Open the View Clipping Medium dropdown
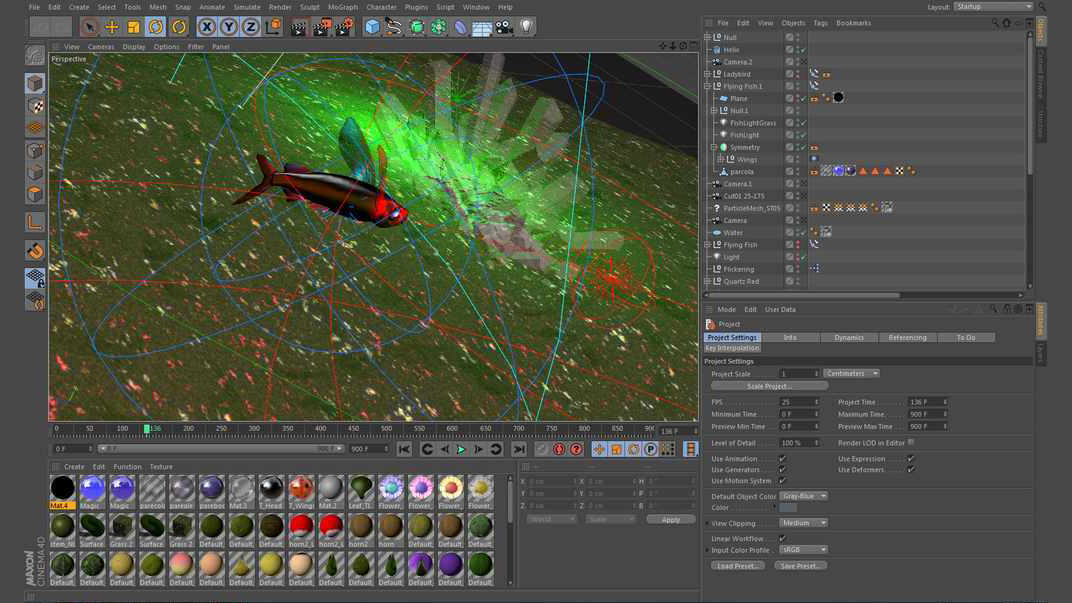The height and width of the screenshot is (603, 1072). 804,523
